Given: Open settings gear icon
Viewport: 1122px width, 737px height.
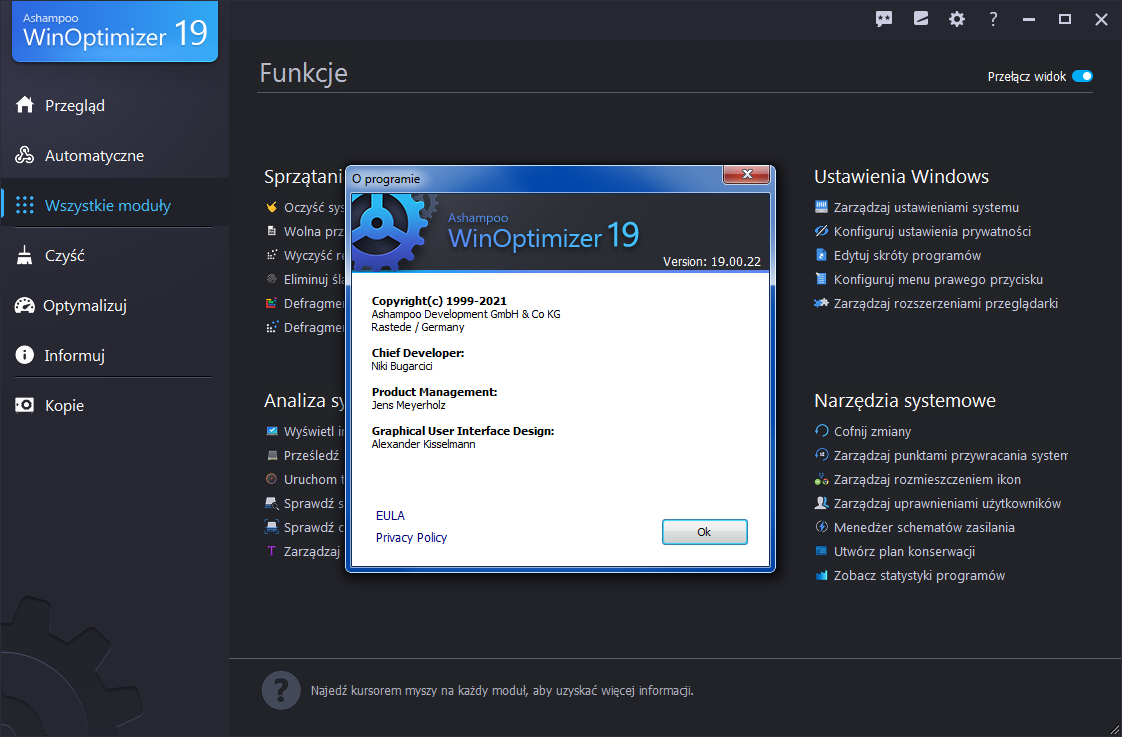Looking at the screenshot, I should tap(957, 19).
